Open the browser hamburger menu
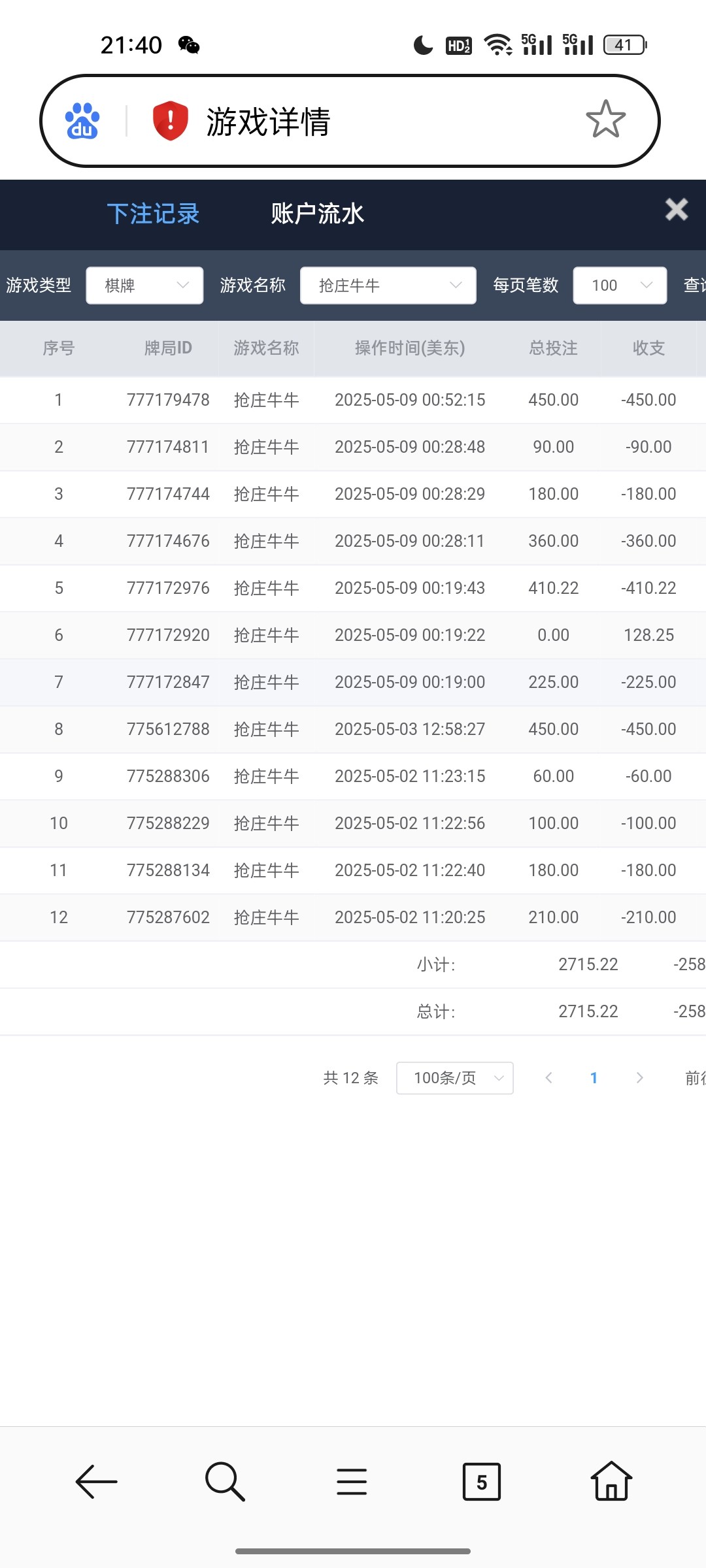The width and height of the screenshot is (706, 1568). (352, 1481)
